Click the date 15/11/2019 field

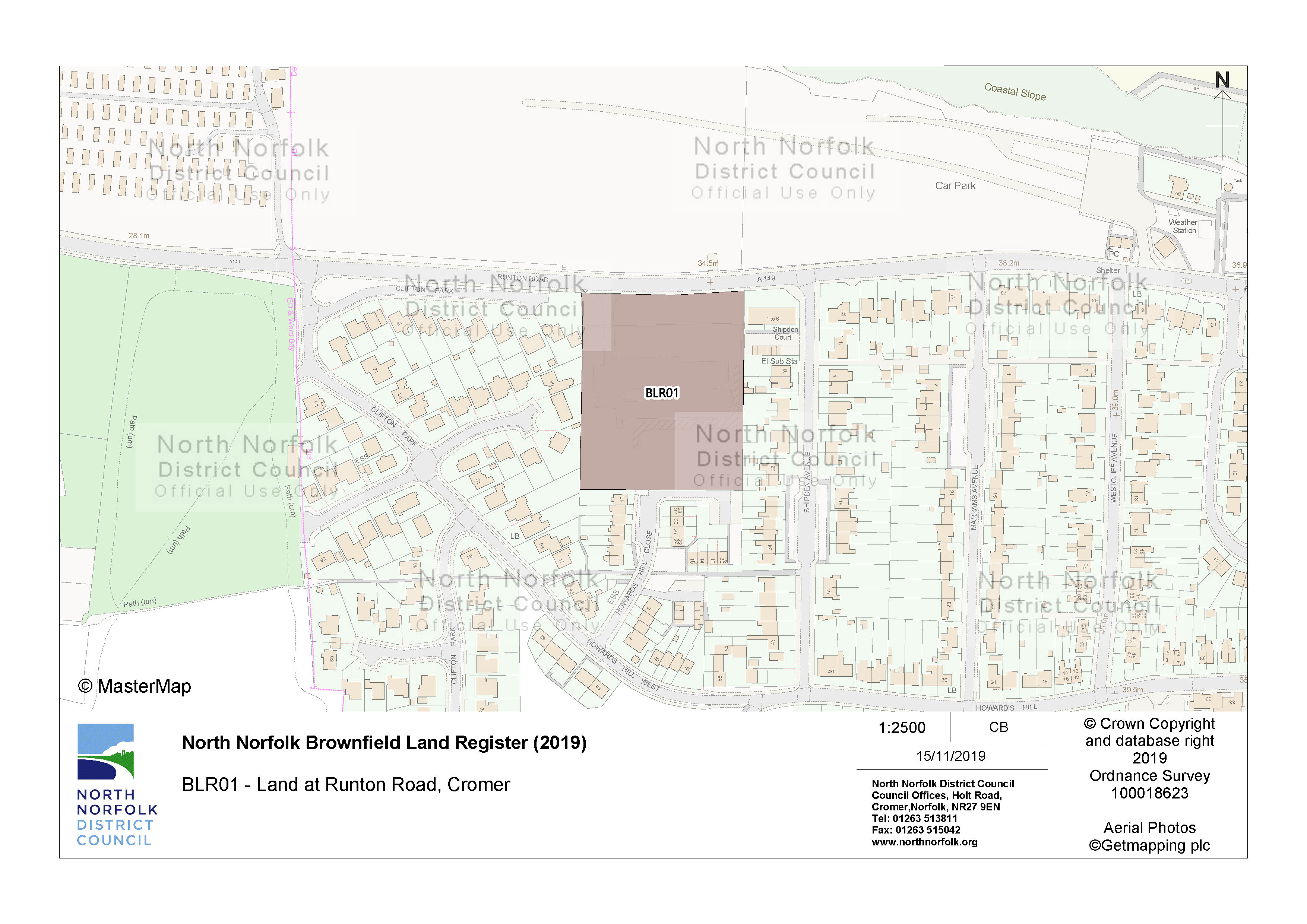[x=951, y=756]
